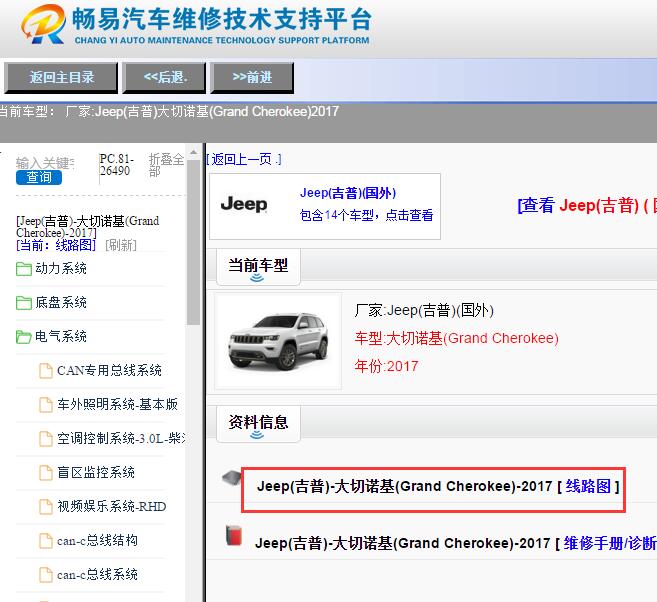657x602 pixels.
Task: Focus the 输入关键字 keyword input field
Action: (45, 163)
